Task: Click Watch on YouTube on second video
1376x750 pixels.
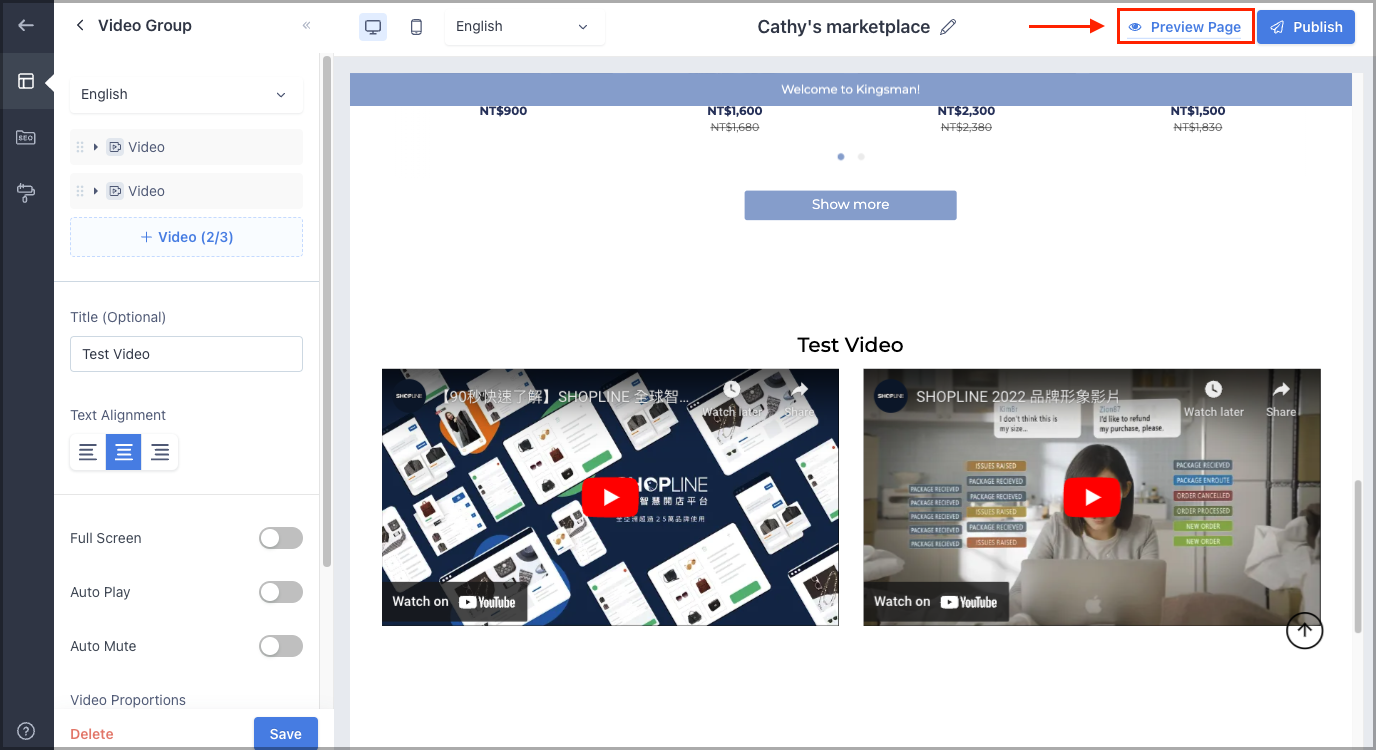Action: pos(936,602)
